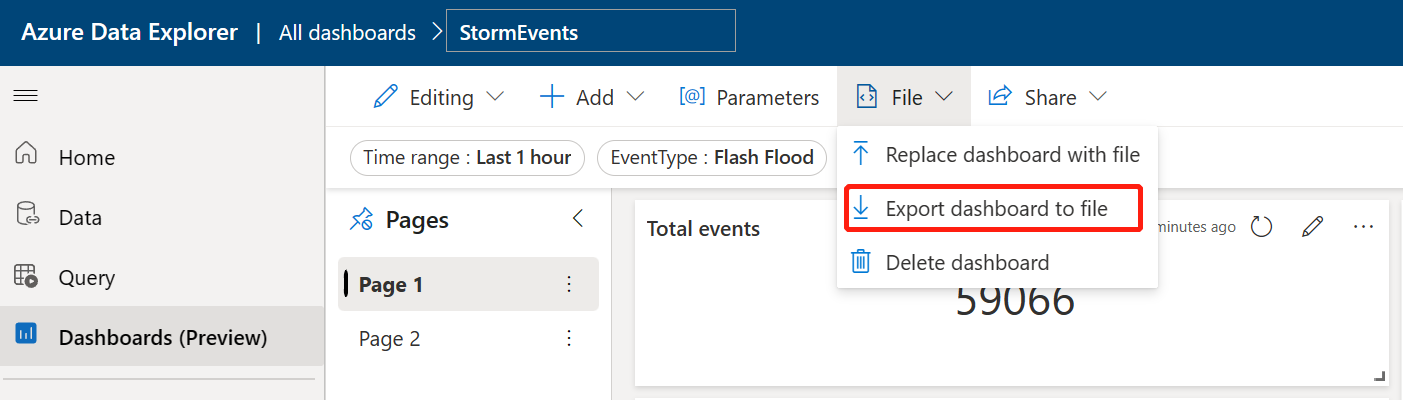Screen dimensions: 1403x400
Task: Click the Dashboards chart icon
Action: (x=27, y=334)
